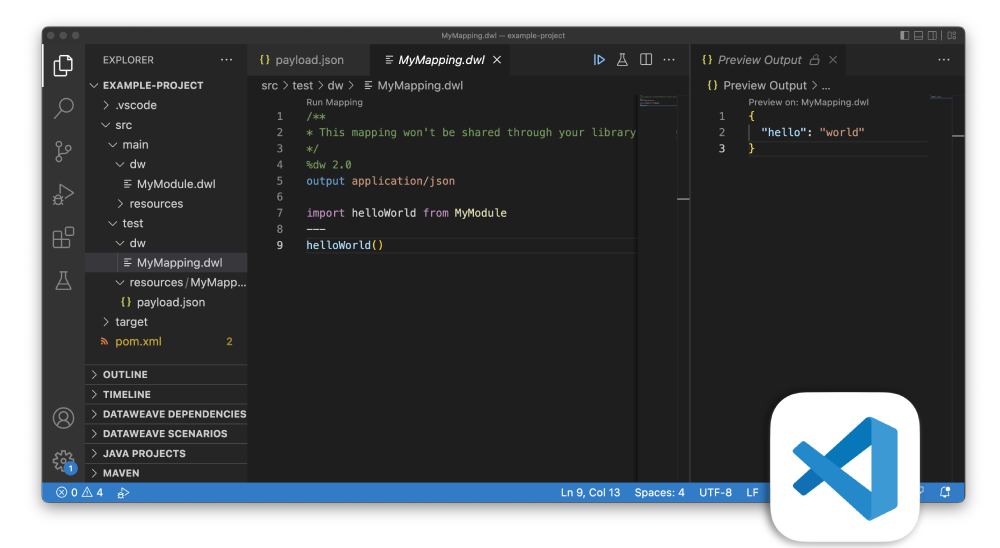Click the errors and warnings status indicator
The width and height of the screenshot is (1000, 548).
tap(79, 492)
